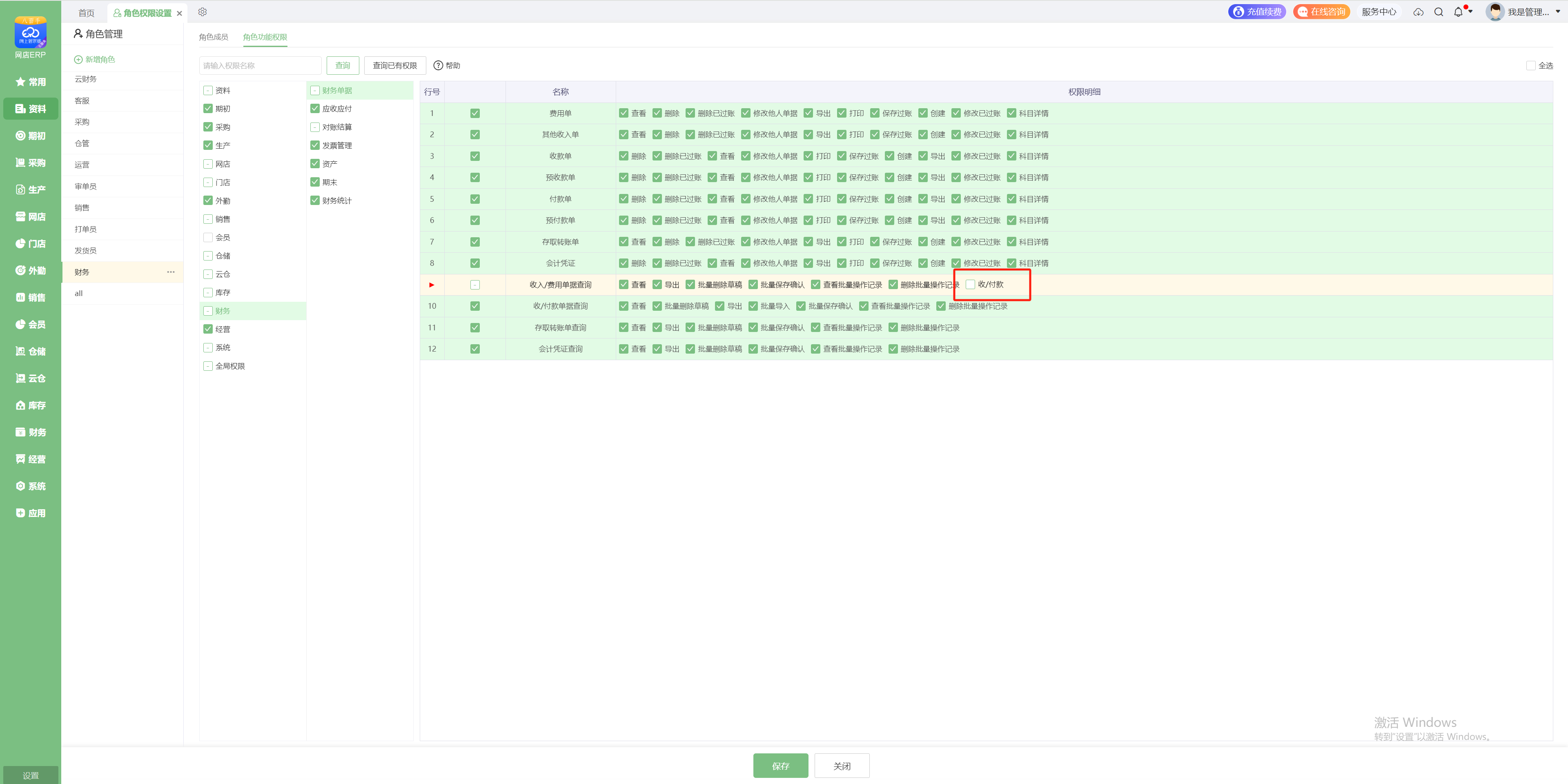Click the 新增角色 plus icon

click(78, 59)
